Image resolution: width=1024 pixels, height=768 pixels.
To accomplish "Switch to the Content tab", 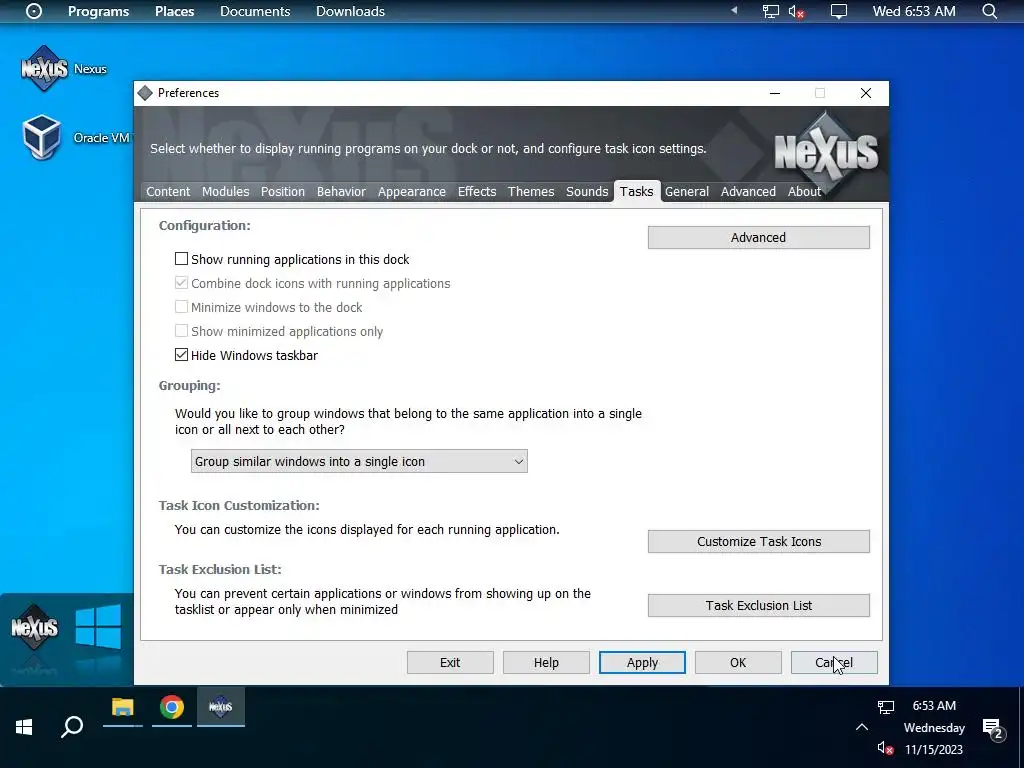I will pyautogui.click(x=168, y=191).
